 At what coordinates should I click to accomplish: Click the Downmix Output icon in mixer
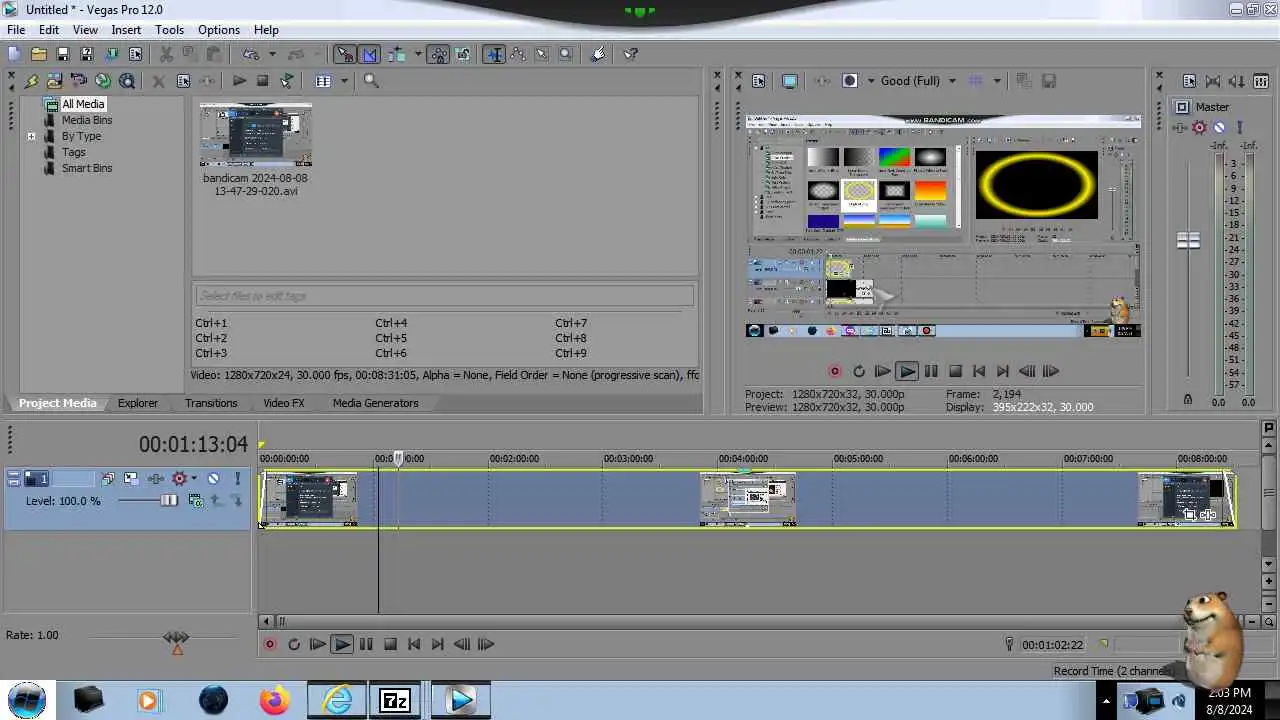point(1213,81)
